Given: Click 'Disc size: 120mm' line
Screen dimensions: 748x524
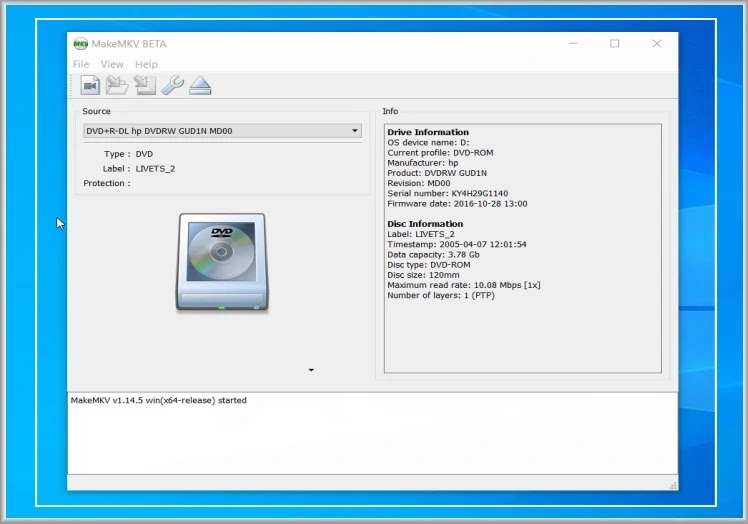Looking at the screenshot, I should [424, 275].
